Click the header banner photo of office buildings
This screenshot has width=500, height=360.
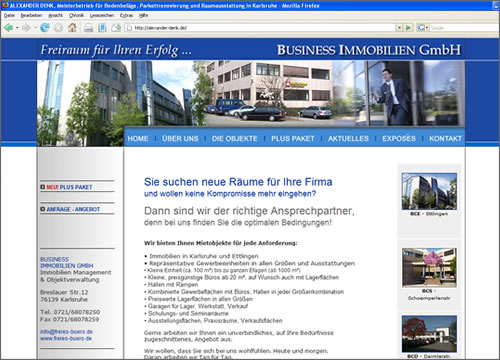[251, 94]
